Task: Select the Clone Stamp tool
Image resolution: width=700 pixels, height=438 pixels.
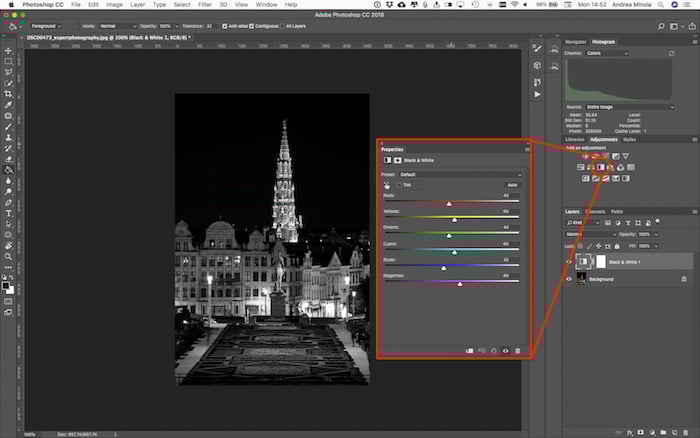Action: [x=8, y=138]
